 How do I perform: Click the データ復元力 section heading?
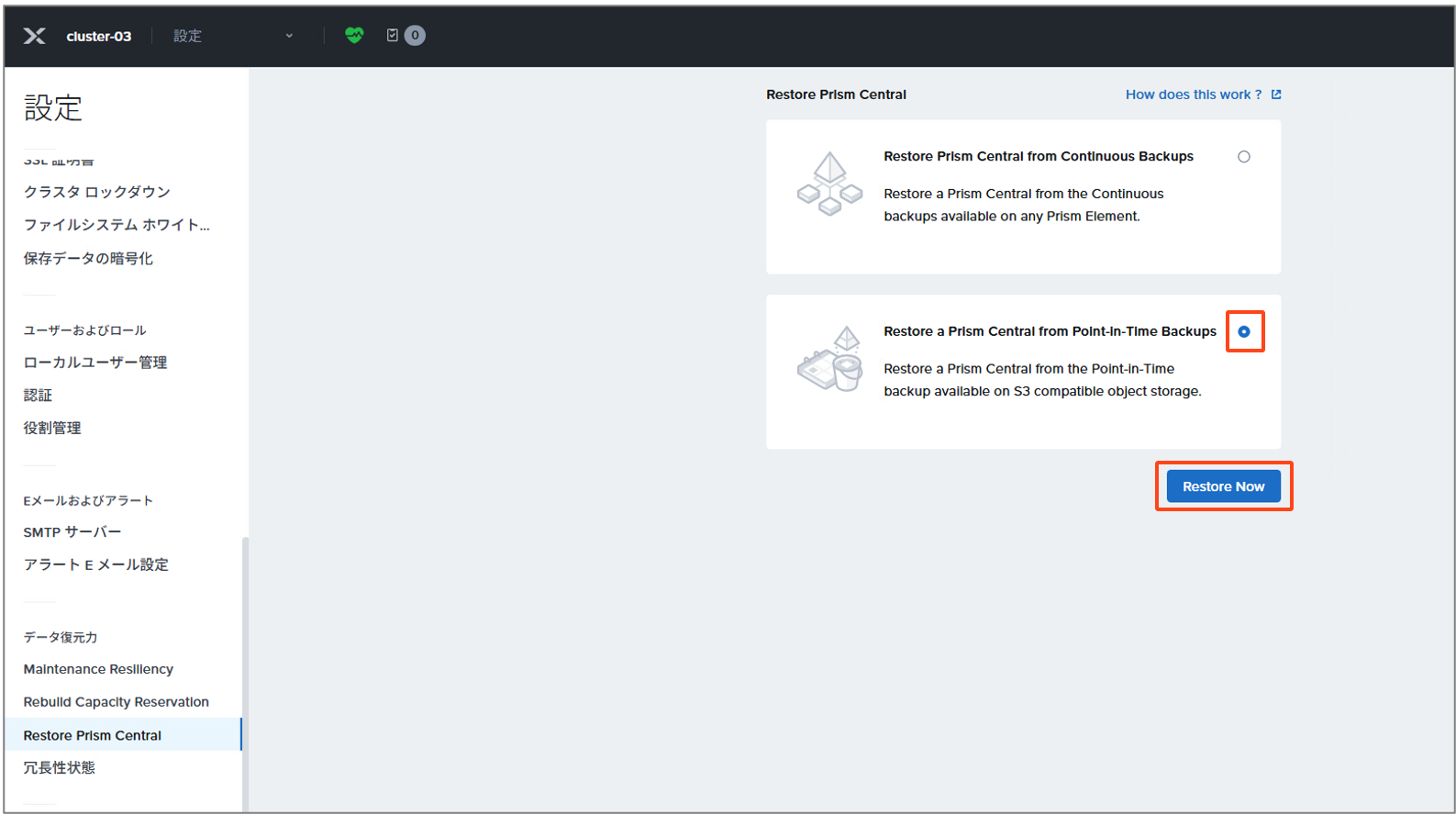point(61,637)
